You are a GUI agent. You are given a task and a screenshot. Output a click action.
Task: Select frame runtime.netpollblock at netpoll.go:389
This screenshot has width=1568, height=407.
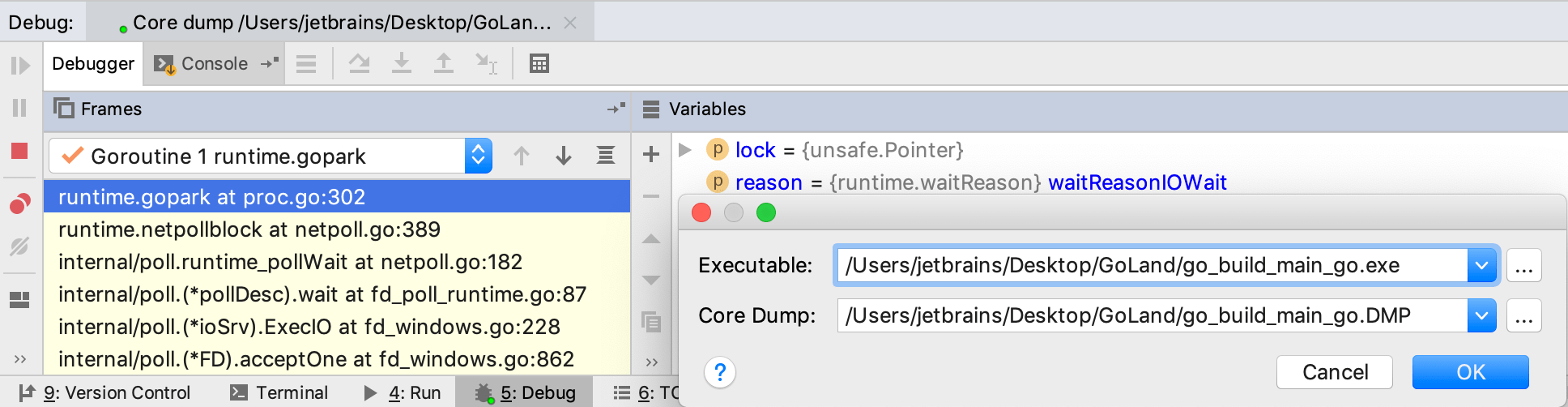coord(249,229)
